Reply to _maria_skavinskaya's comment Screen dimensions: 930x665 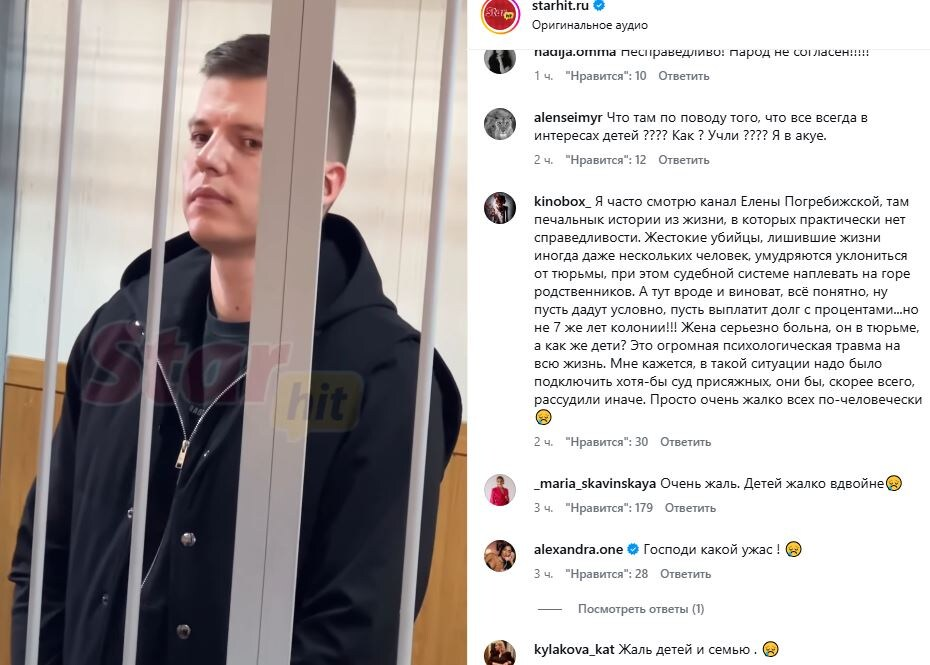(x=690, y=508)
